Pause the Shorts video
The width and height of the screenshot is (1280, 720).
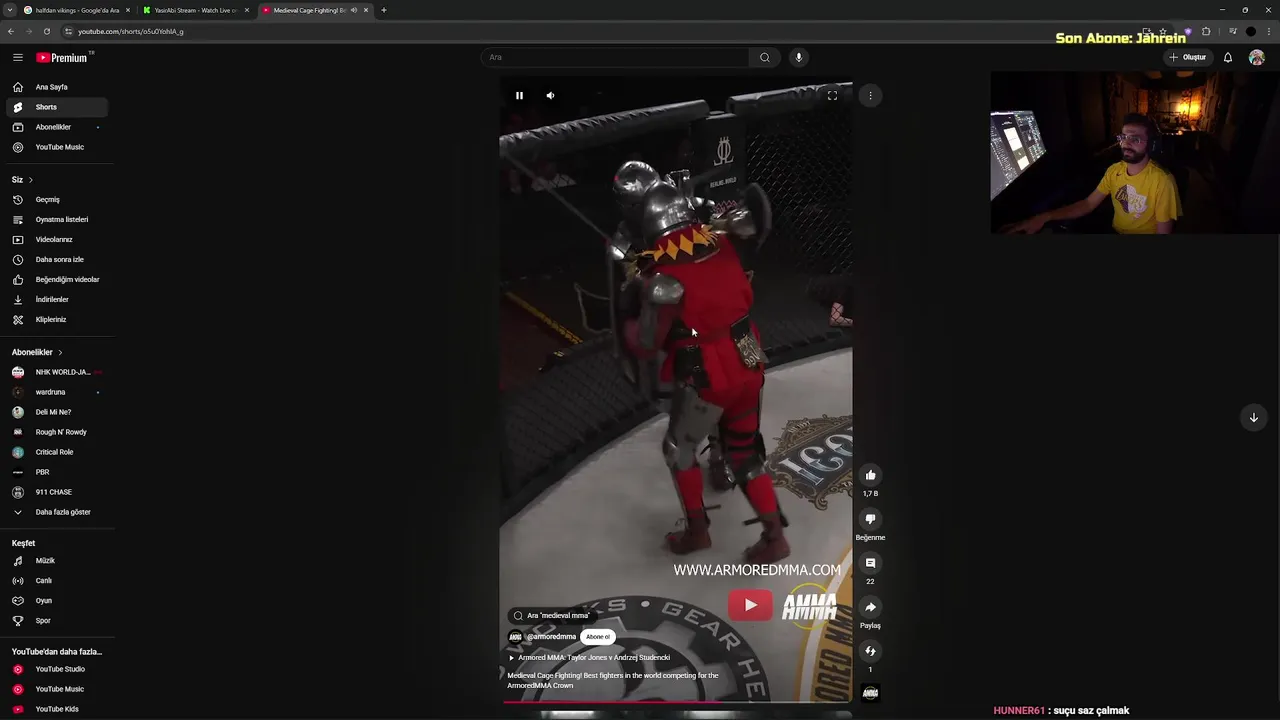pyautogui.click(x=519, y=95)
